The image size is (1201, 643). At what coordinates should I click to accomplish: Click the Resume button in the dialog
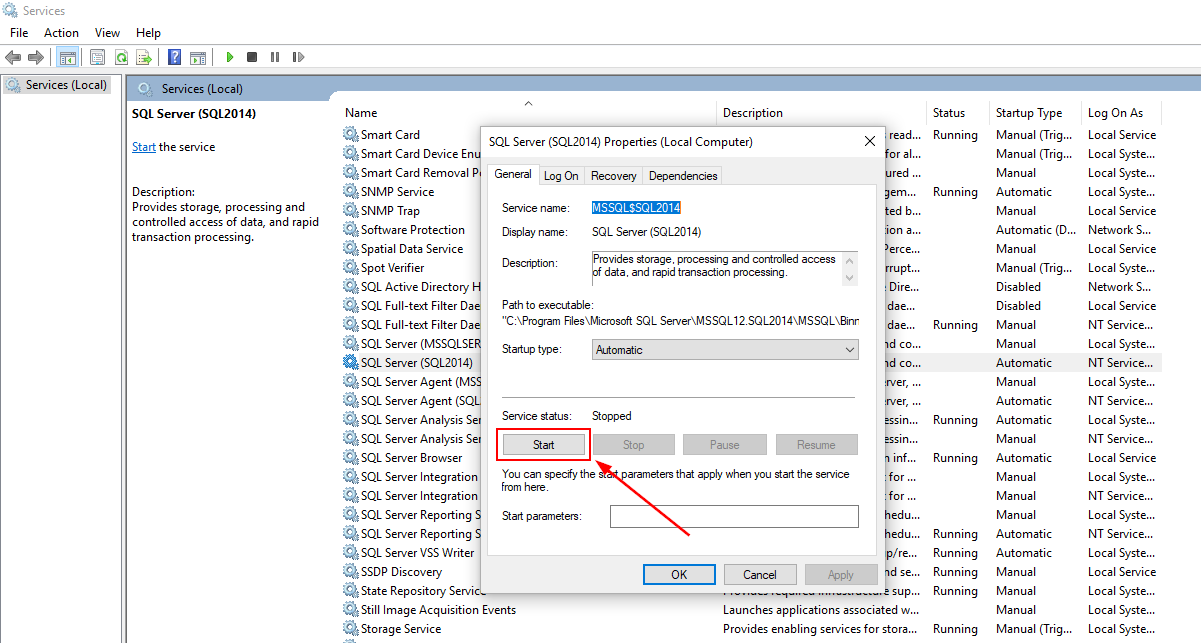(816, 445)
